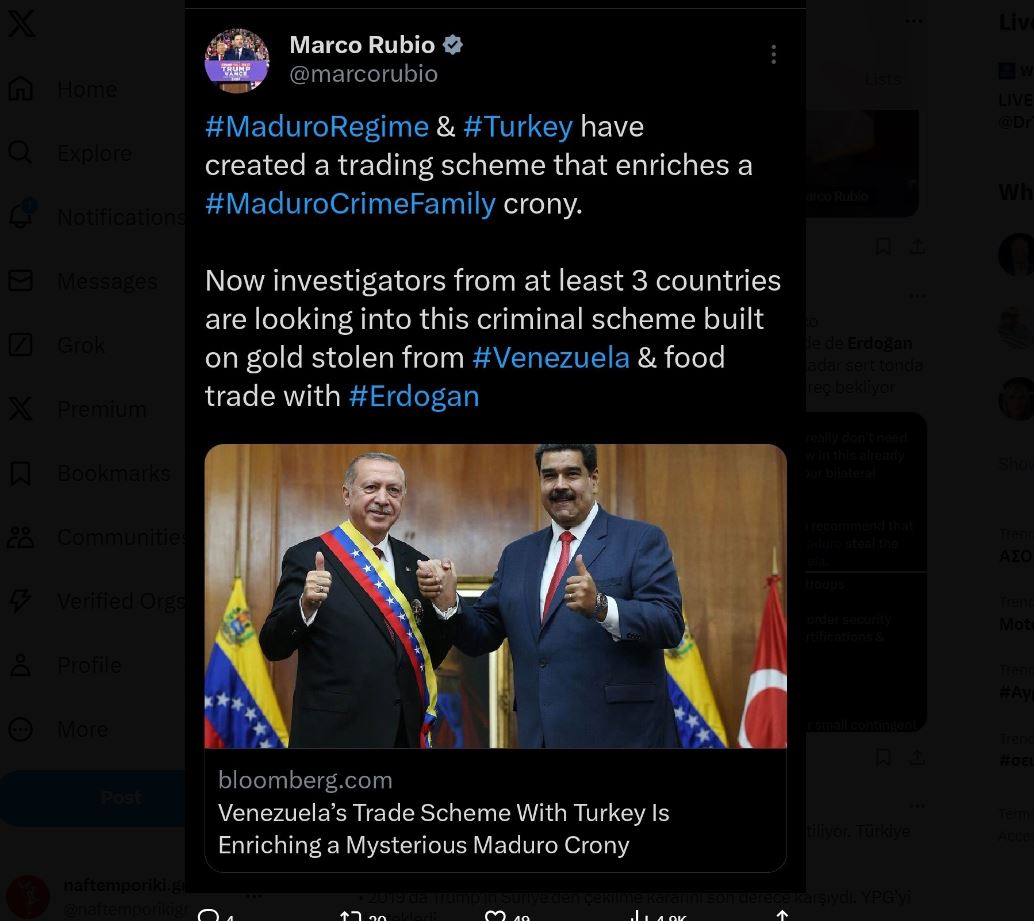
Task: Expand the More options menu in sidebar
Action: tap(20, 729)
